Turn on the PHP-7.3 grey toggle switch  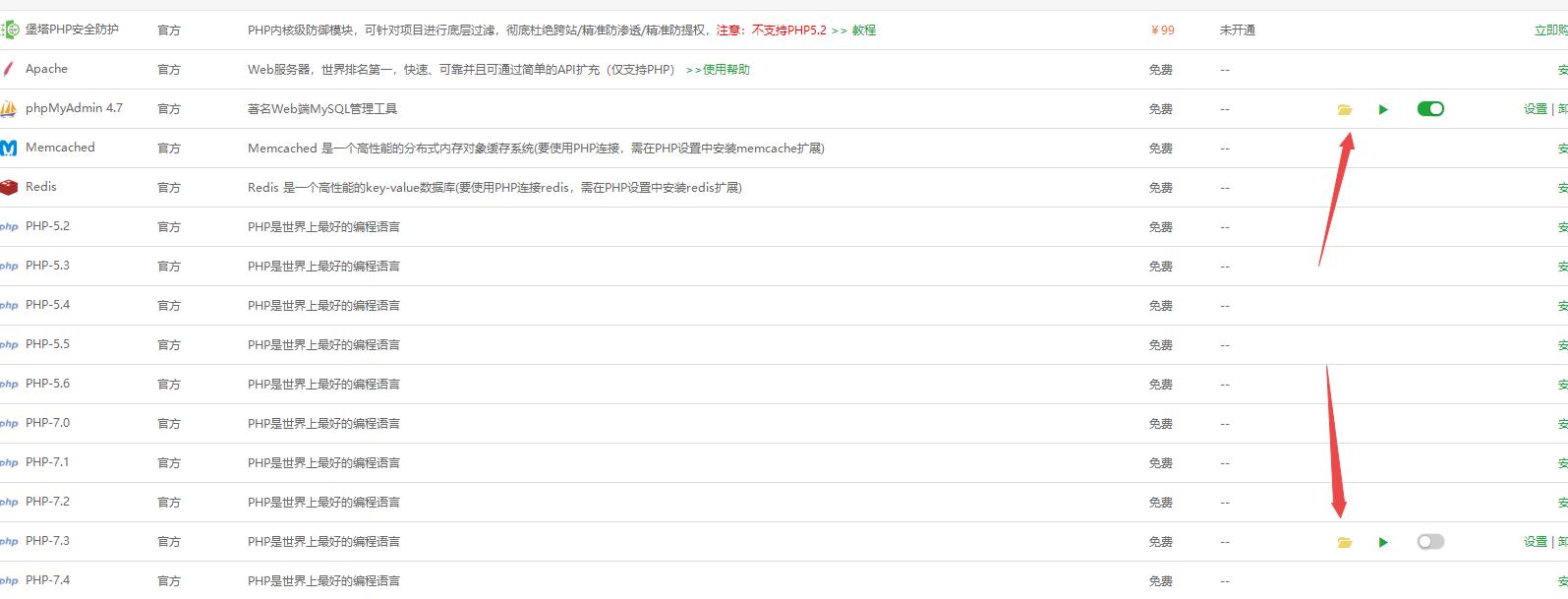[x=1430, y=542]
